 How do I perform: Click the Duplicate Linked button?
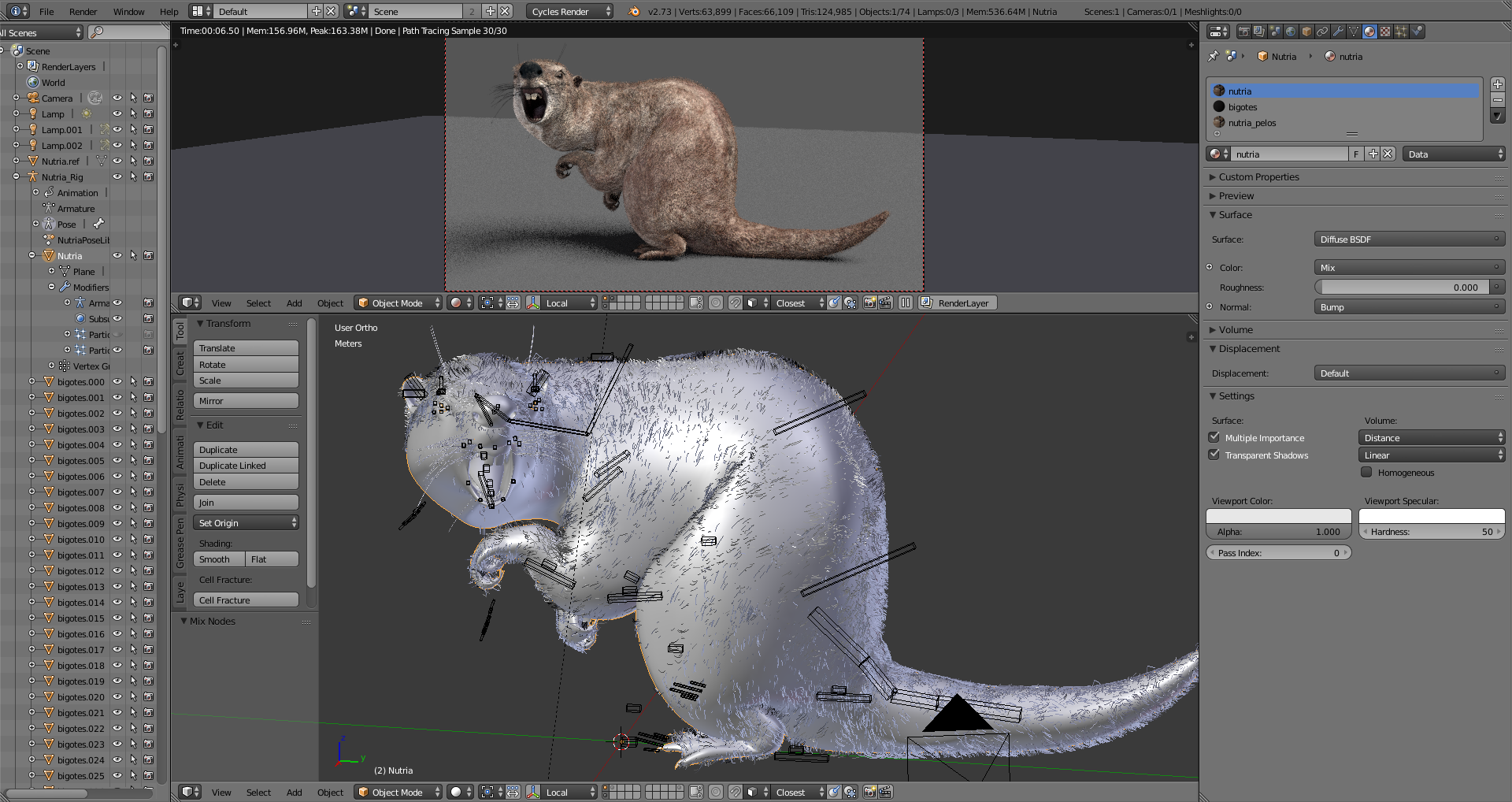coord(246,466)
